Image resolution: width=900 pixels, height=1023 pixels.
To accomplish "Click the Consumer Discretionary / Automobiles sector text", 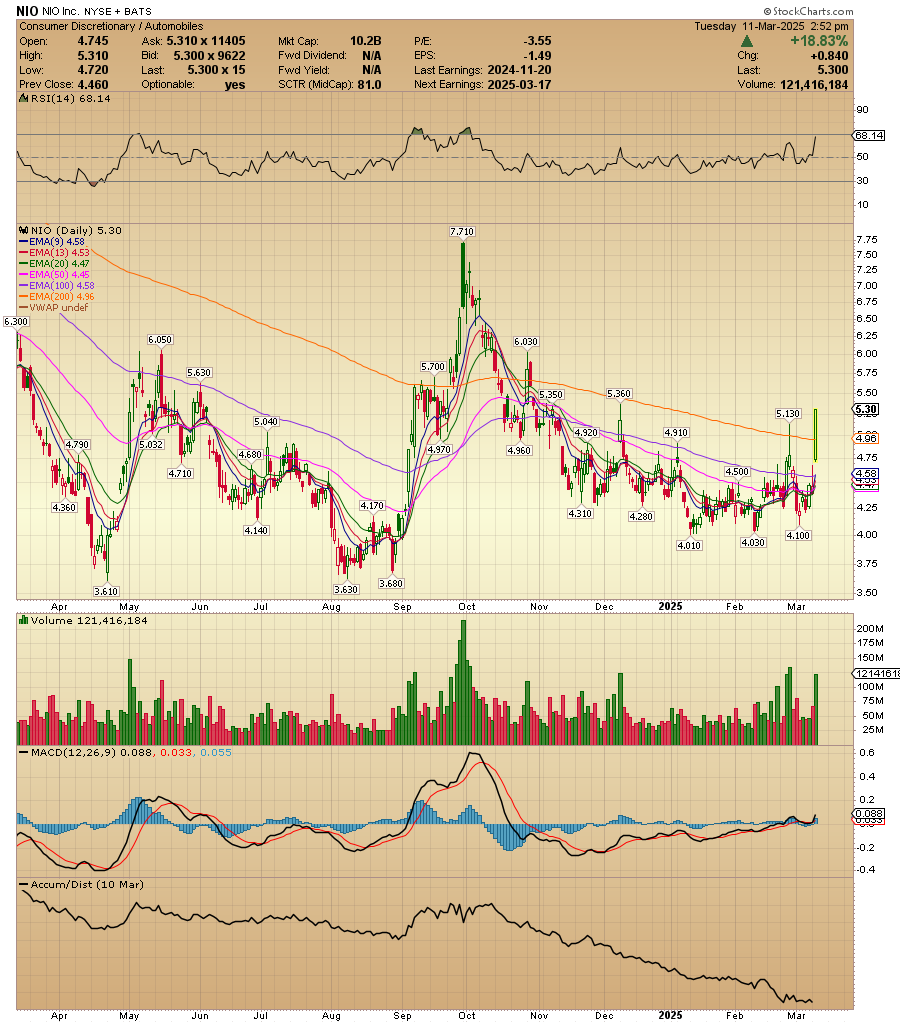I will pyautogui.click(x=111, y=26).
